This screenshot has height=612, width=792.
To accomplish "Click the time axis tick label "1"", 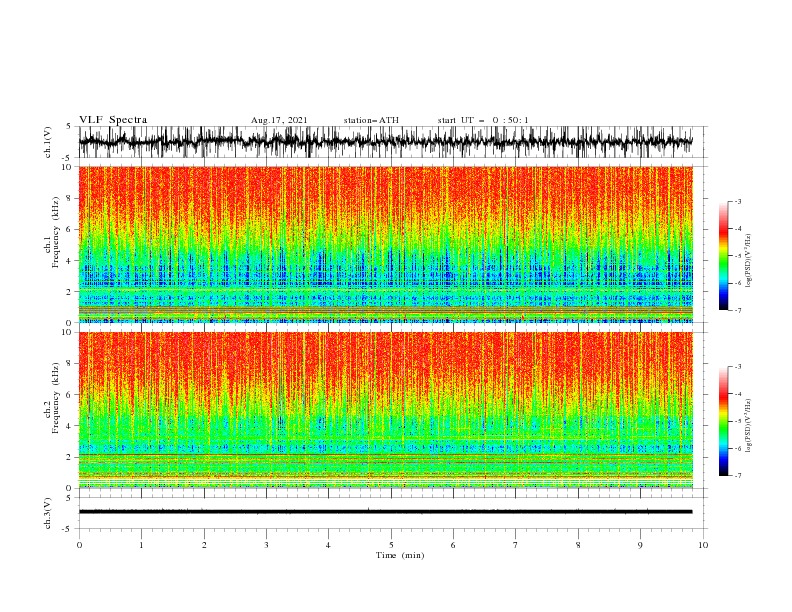I will click(141, 545).
